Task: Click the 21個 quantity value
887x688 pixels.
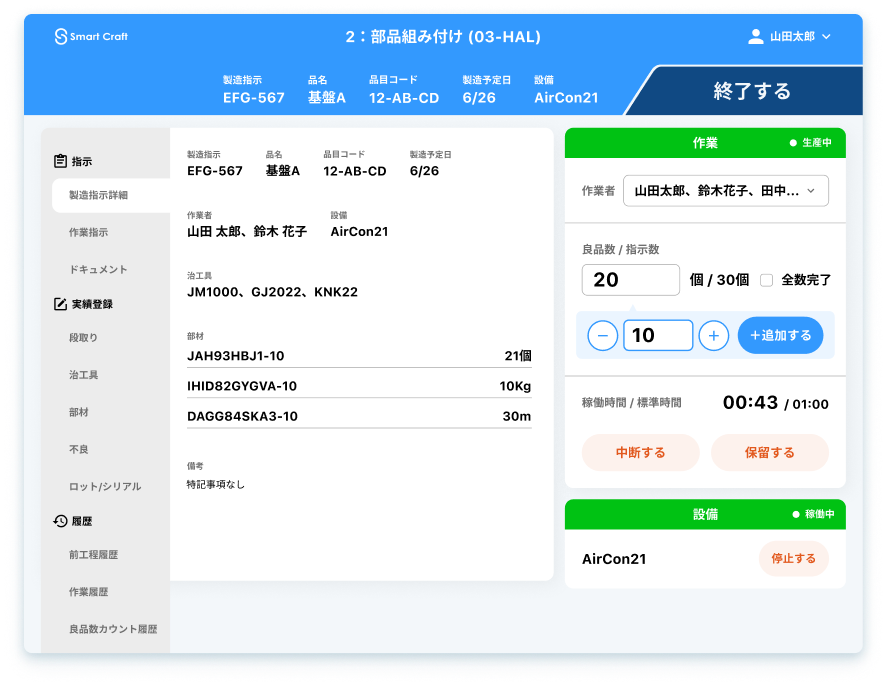Action: tap(518, 356)
